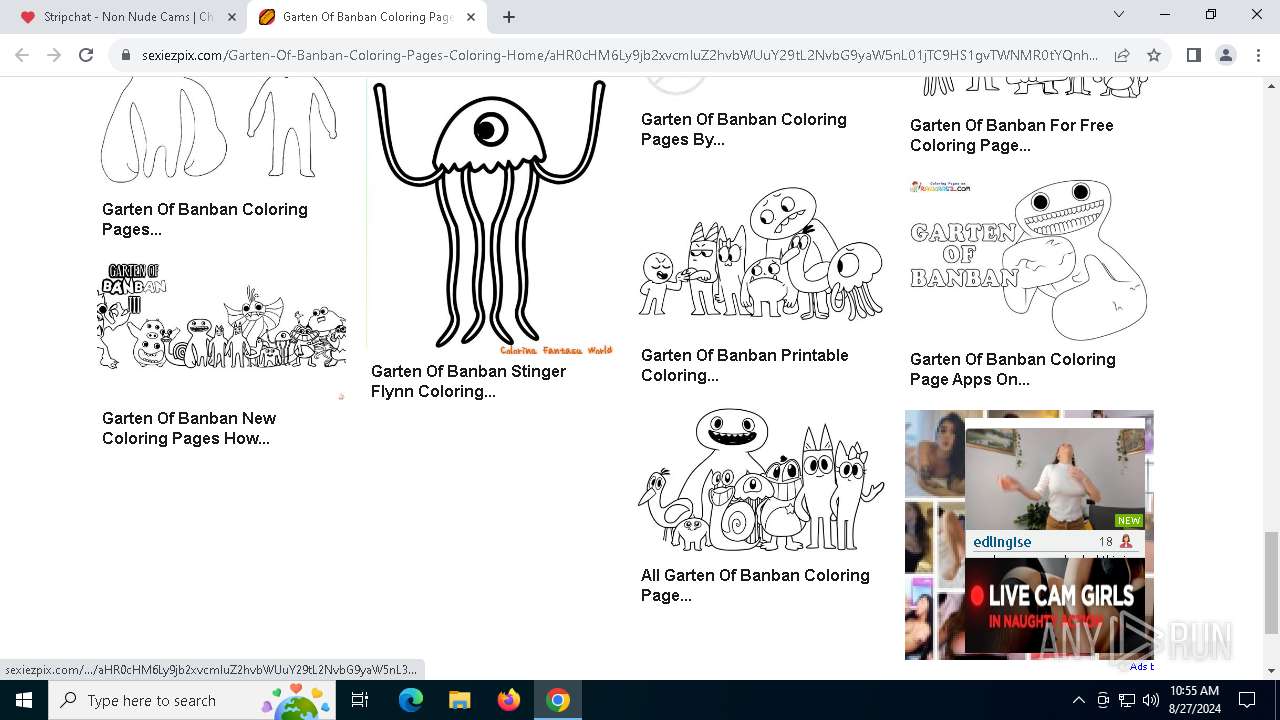Open File Explorer from the taskbar

459,700
